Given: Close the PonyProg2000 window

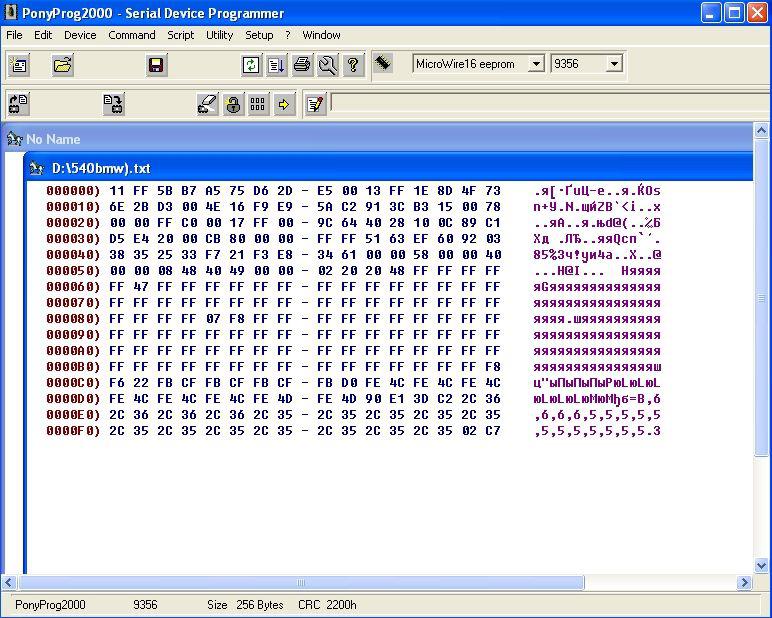Looking at the screenshot, I should tap(757, 13).
